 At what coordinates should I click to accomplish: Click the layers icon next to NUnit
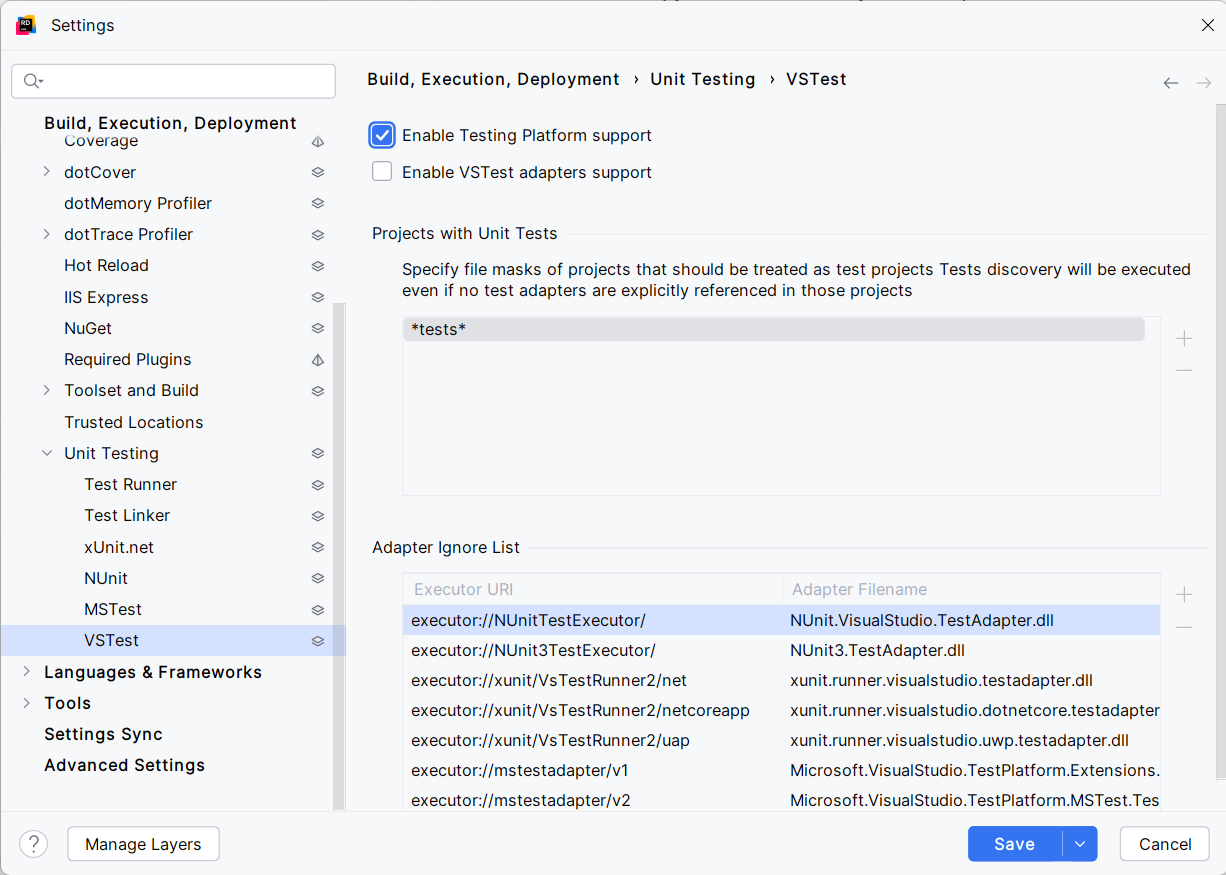click(x=317, y=578)
